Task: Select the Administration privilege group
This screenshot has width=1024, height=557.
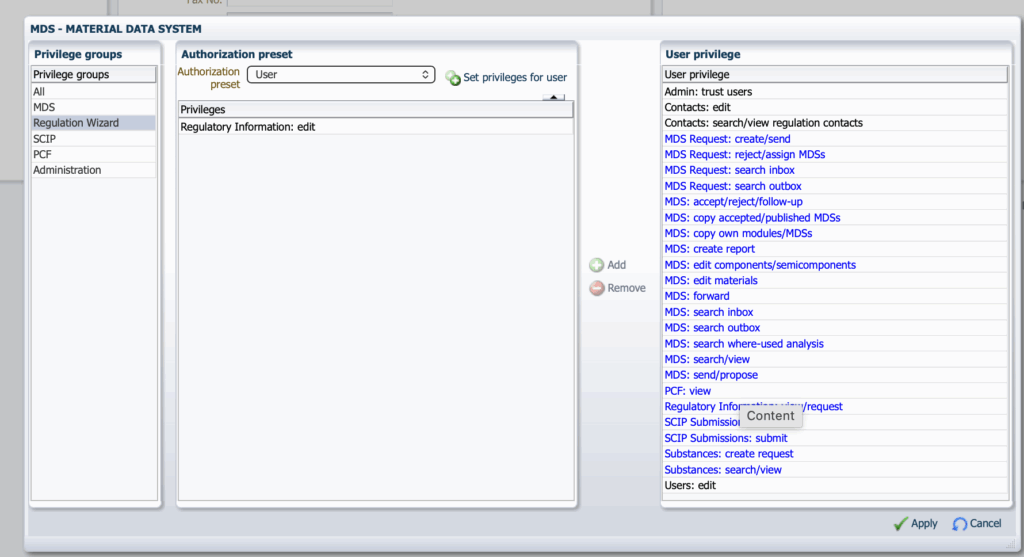Action: pos(93,170)
